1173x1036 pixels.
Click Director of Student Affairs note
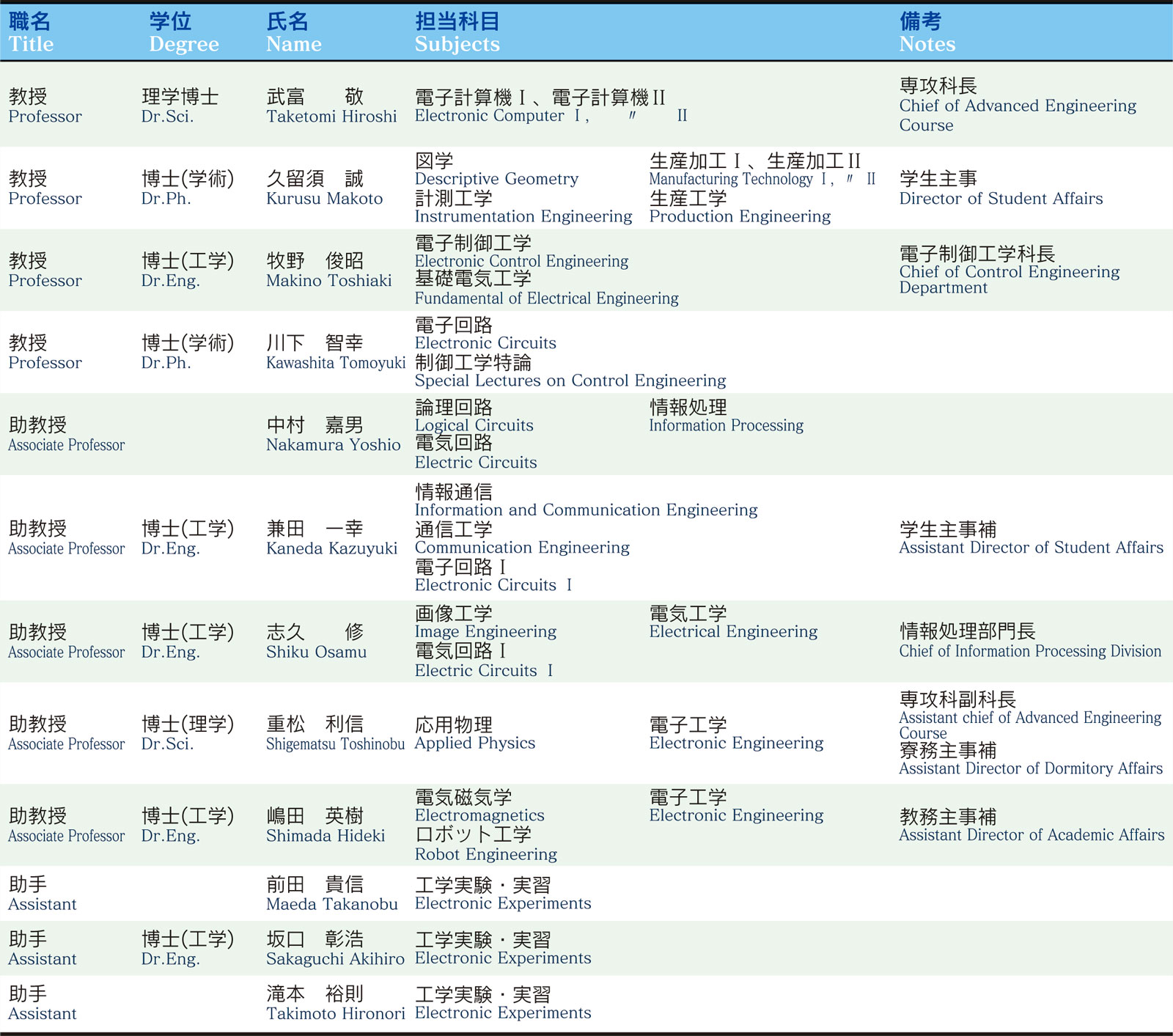click(1001, 199)
